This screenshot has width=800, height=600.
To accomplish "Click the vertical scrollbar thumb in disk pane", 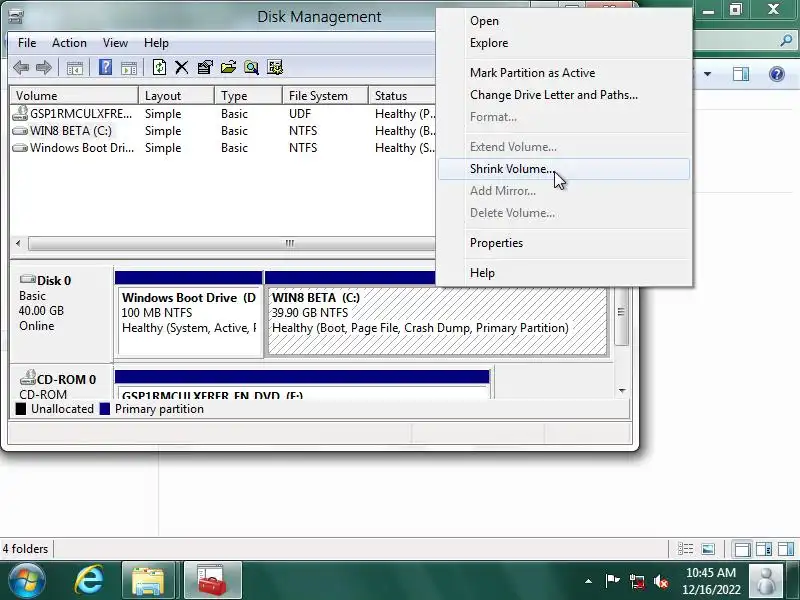I will (621, 312).
